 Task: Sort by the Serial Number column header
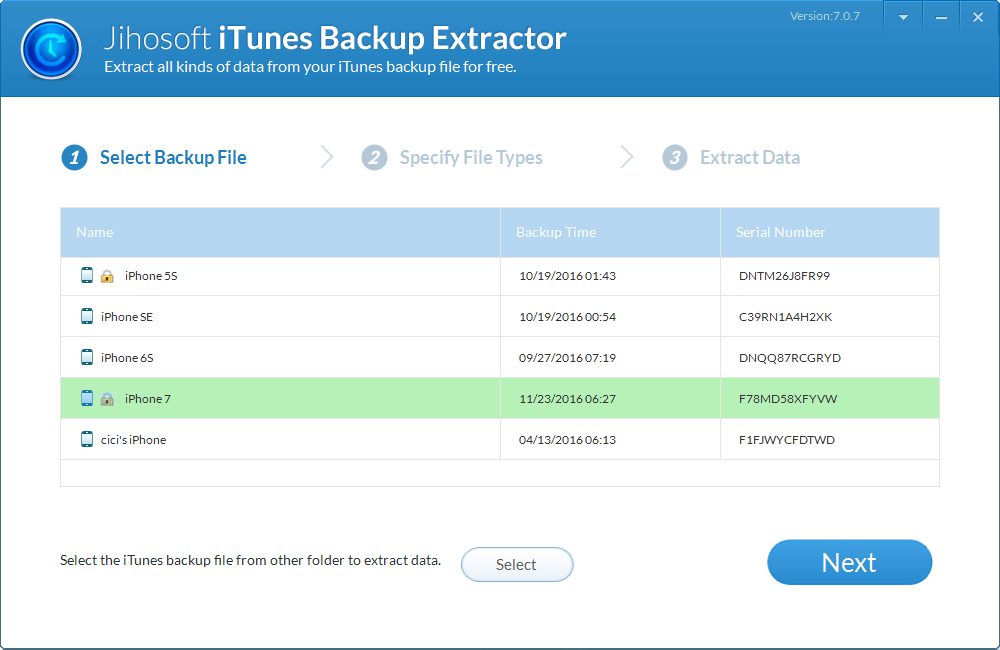pos(830,232)
